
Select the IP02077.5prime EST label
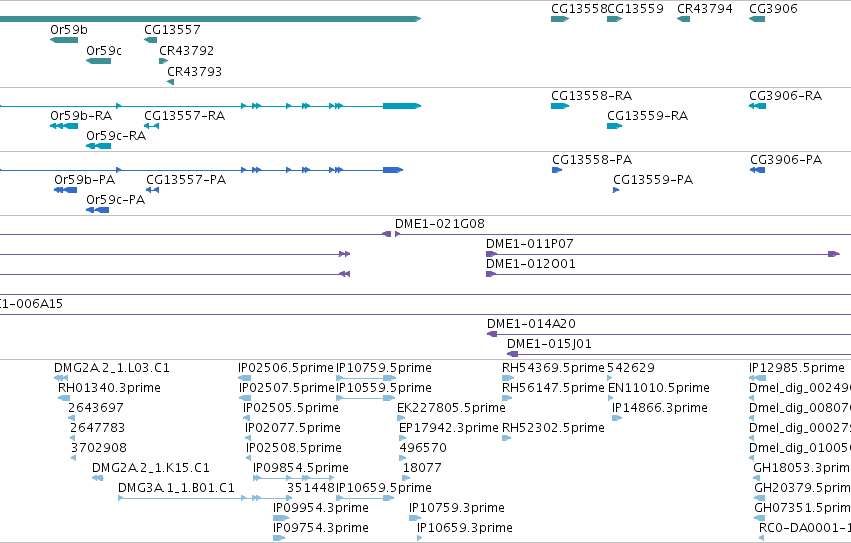coord(293,428)
